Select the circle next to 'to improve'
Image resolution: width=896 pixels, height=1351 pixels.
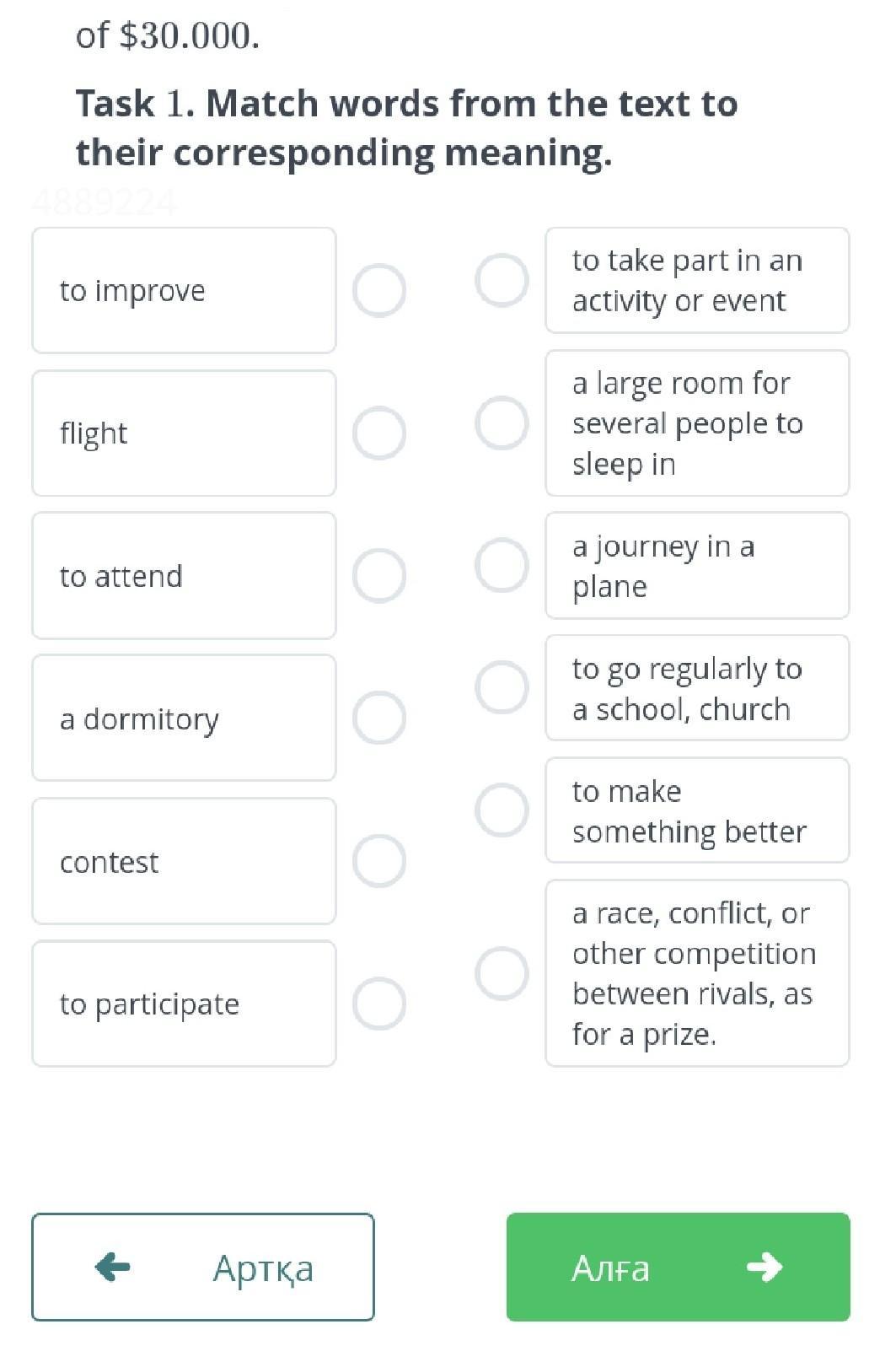(x=379, y=290)
